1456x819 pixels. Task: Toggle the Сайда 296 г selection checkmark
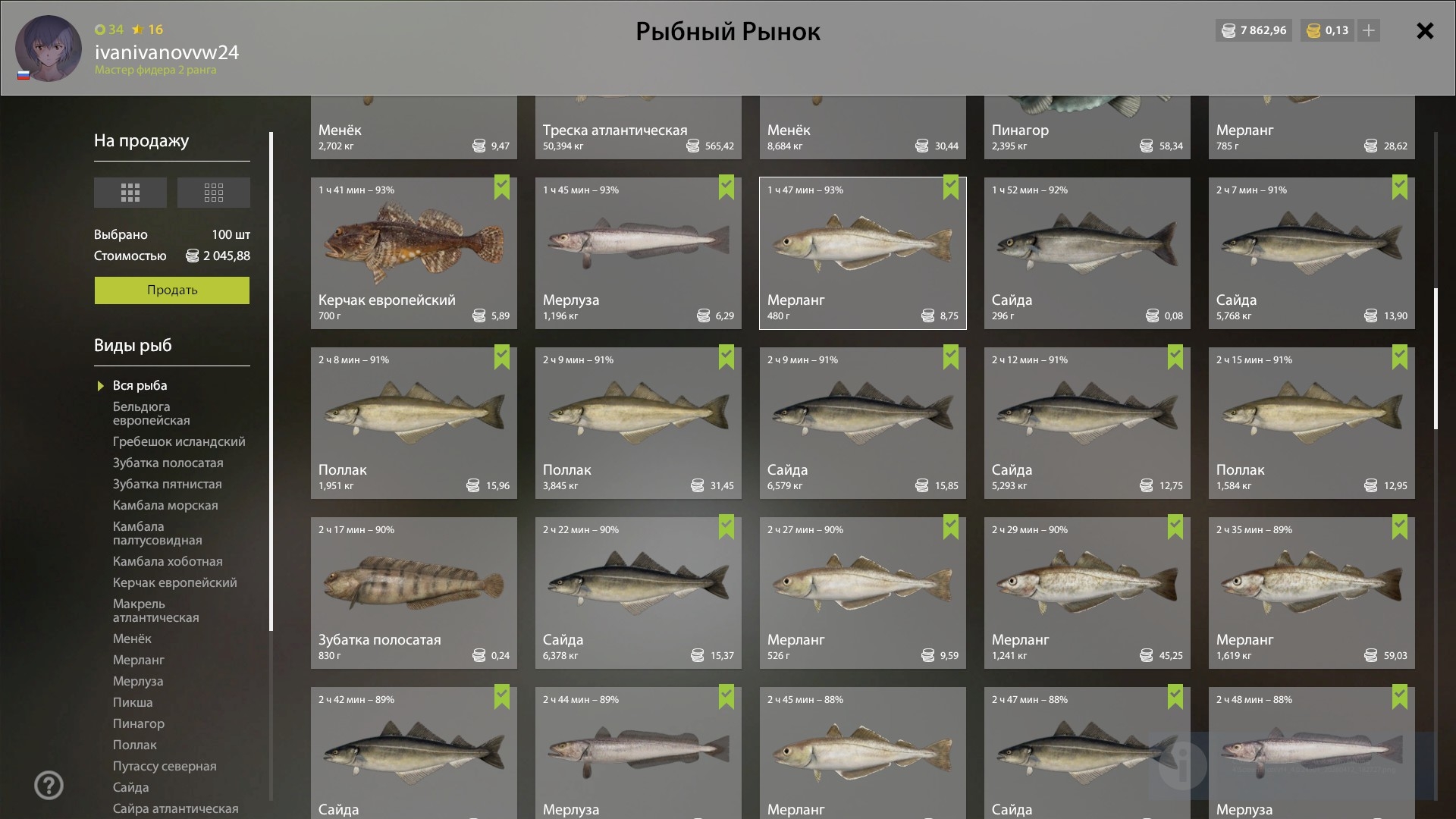1175,187
